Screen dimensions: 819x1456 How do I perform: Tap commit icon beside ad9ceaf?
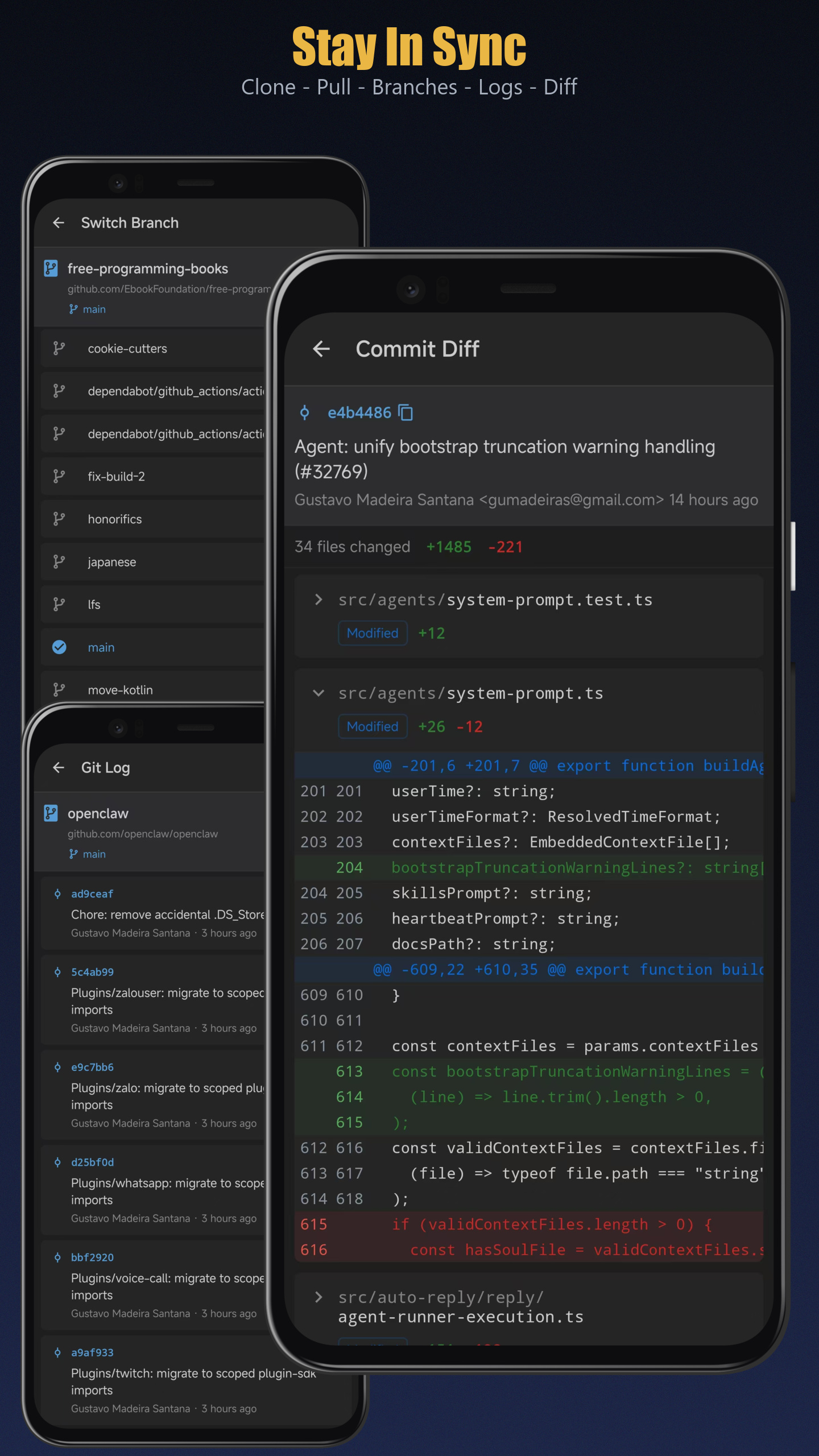[57, 894]
